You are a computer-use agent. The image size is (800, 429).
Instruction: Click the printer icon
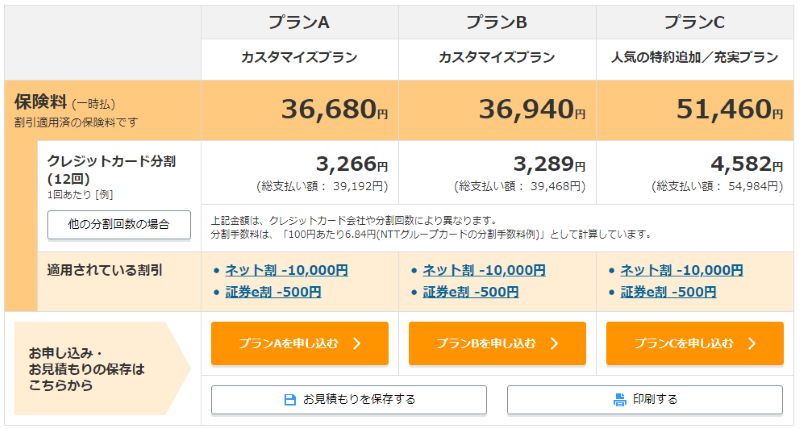619,400
